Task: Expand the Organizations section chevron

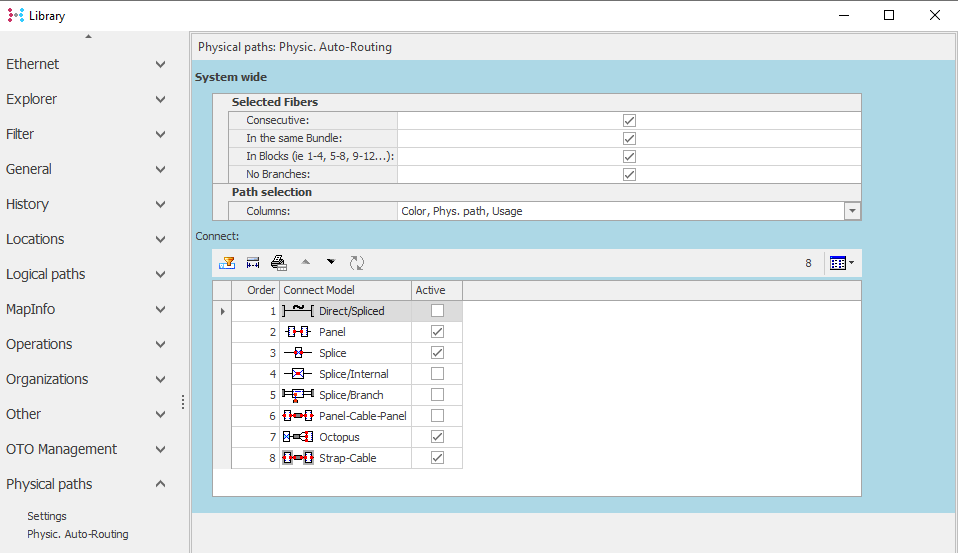Action: click(160, 379)
